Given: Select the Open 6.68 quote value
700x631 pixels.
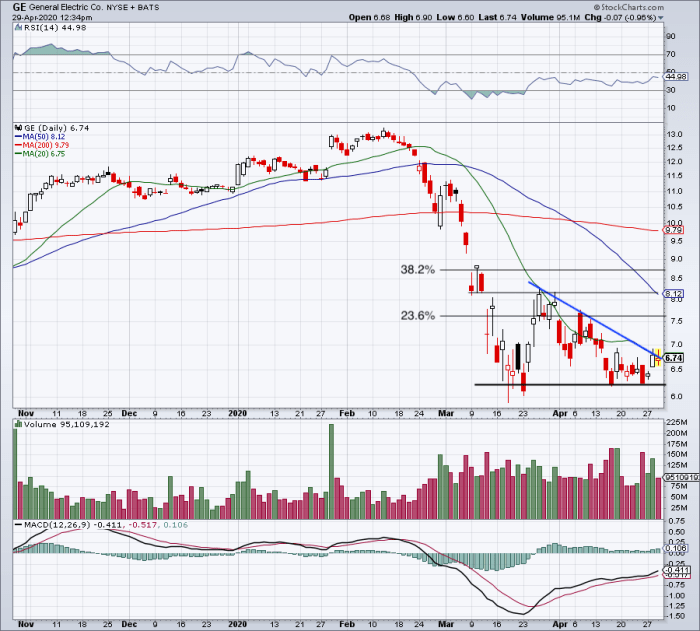Looking at the screenshot, I should click(369, 17).
